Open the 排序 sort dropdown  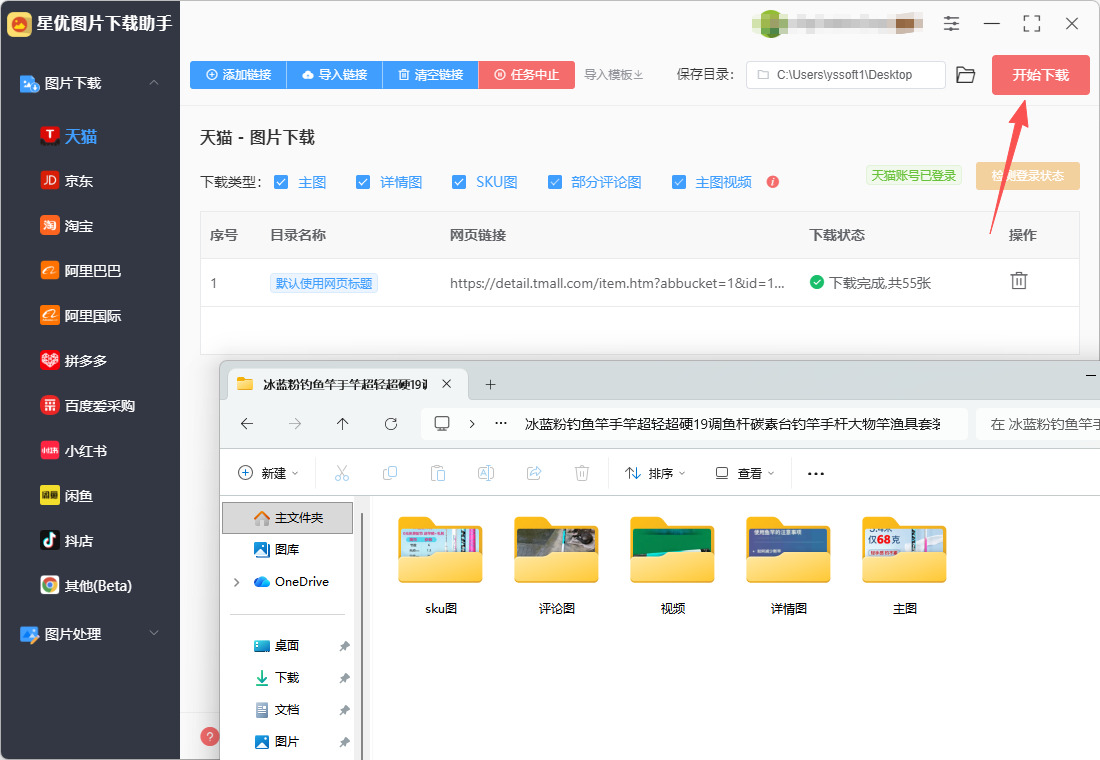point(655,473)
